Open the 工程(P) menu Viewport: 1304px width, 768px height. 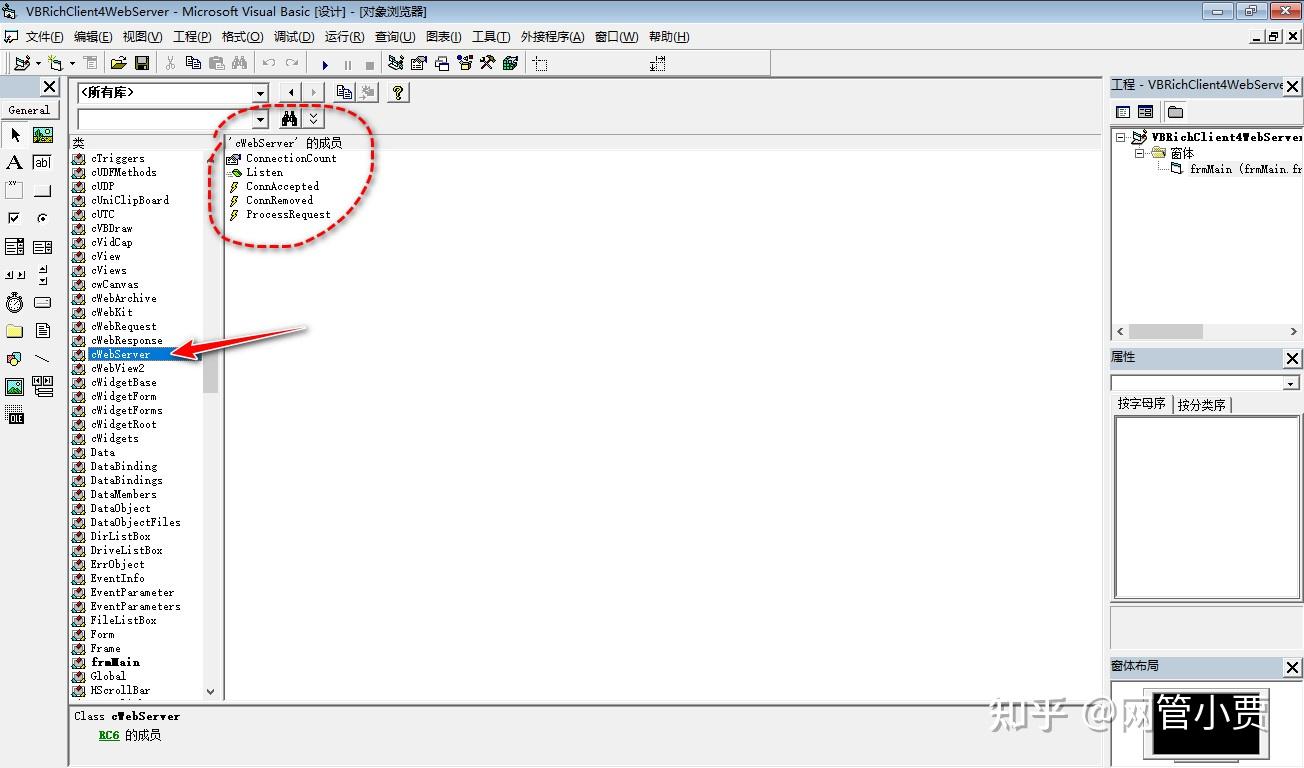coord(191,37)
